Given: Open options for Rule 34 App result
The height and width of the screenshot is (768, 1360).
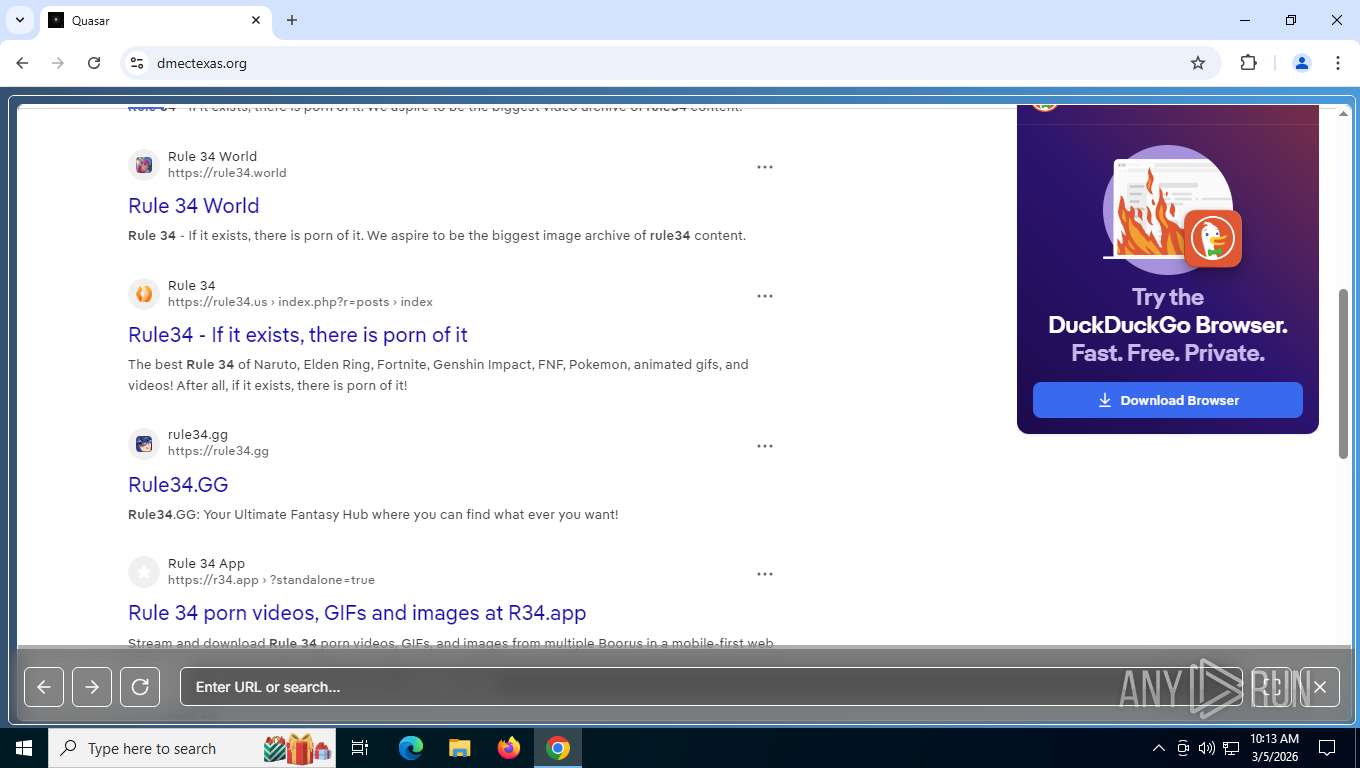Looking at the screenshot, I should point(765,574).
